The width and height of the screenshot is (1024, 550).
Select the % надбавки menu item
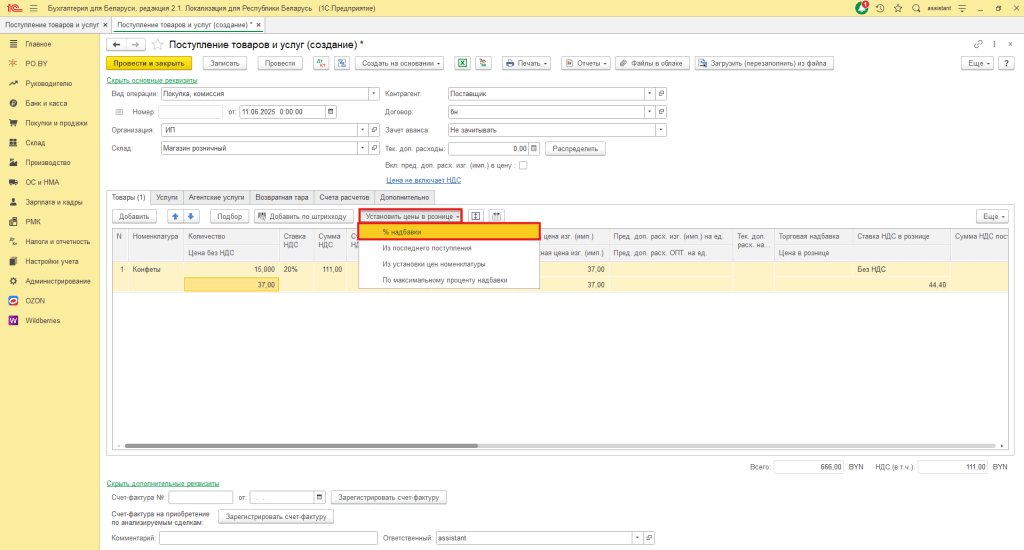[449, 232]
